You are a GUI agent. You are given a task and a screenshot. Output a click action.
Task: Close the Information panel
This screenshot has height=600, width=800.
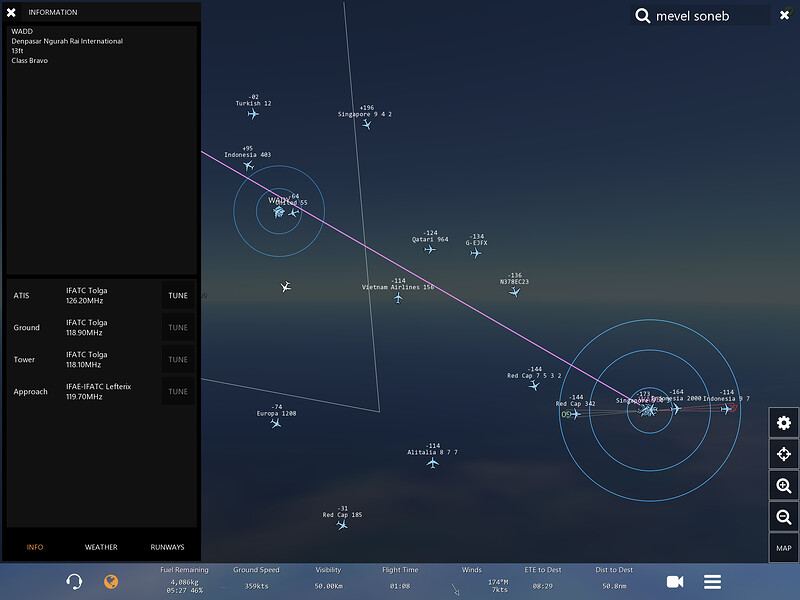pos(11,12)
